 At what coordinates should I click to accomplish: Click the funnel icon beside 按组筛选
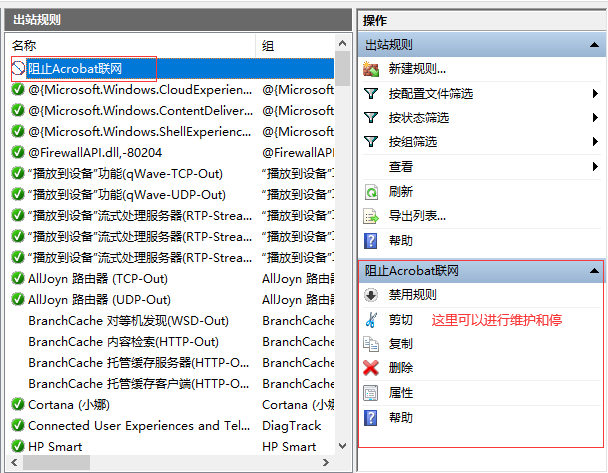[371, 142]
